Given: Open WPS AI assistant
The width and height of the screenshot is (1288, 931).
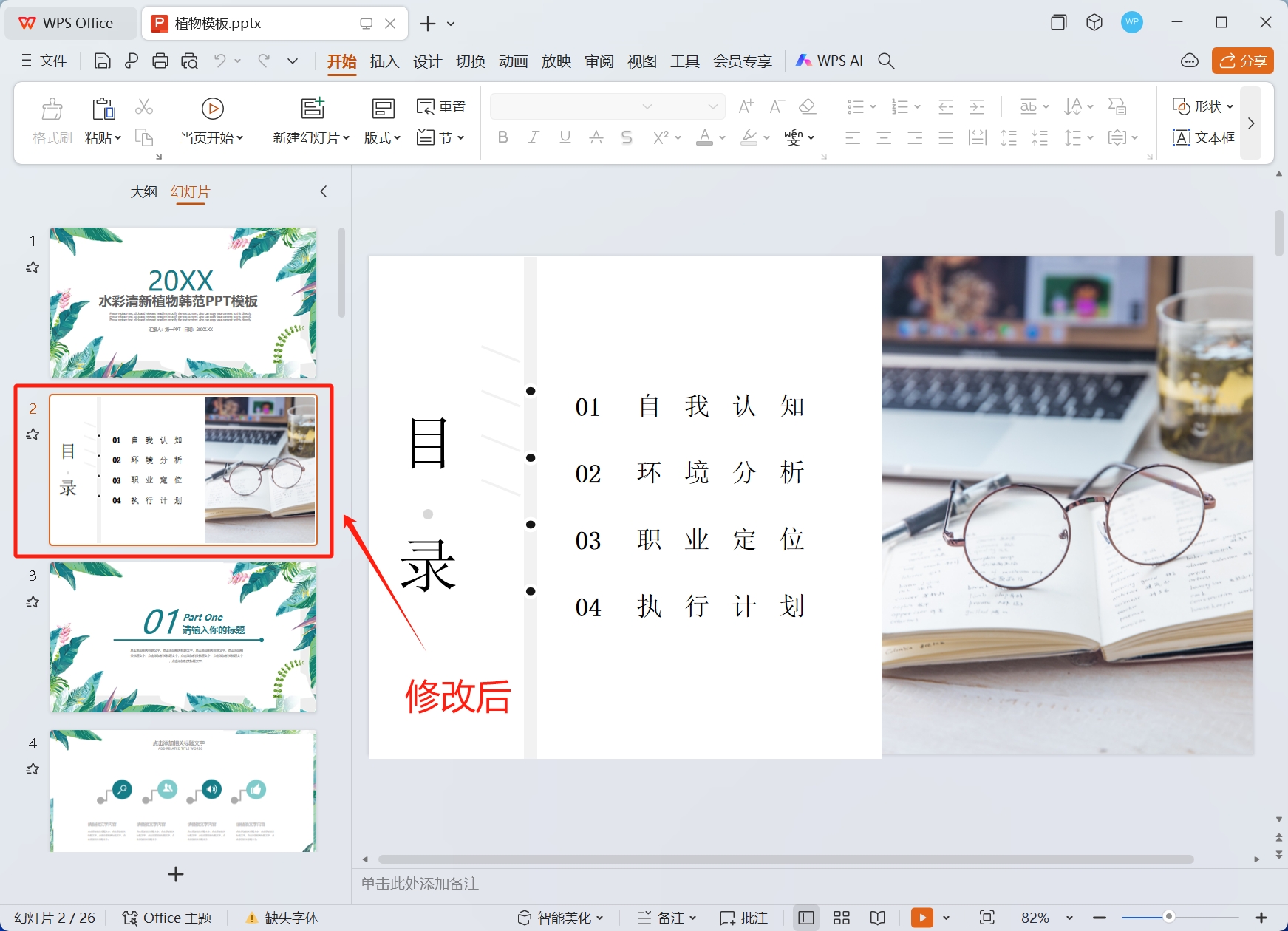Looking at the screenshot, I should coord(828,61).
